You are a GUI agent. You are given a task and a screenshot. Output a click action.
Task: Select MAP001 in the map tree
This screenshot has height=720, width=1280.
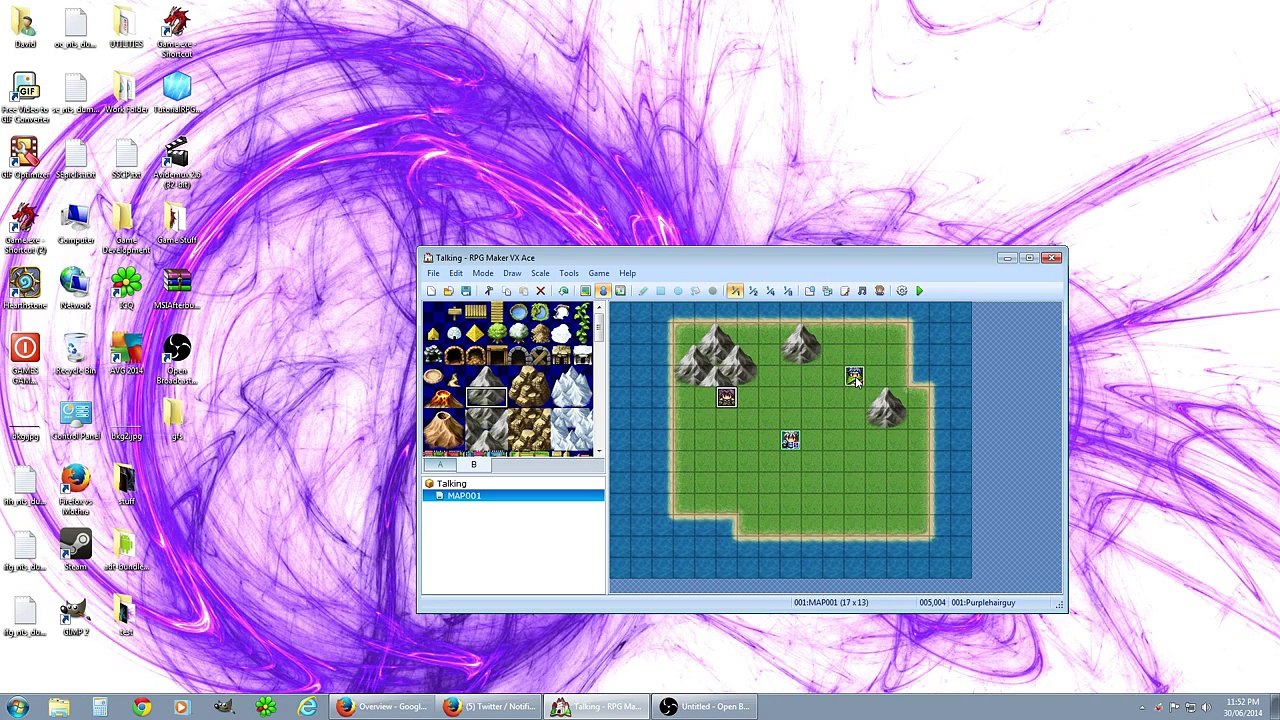pos(514,496)
